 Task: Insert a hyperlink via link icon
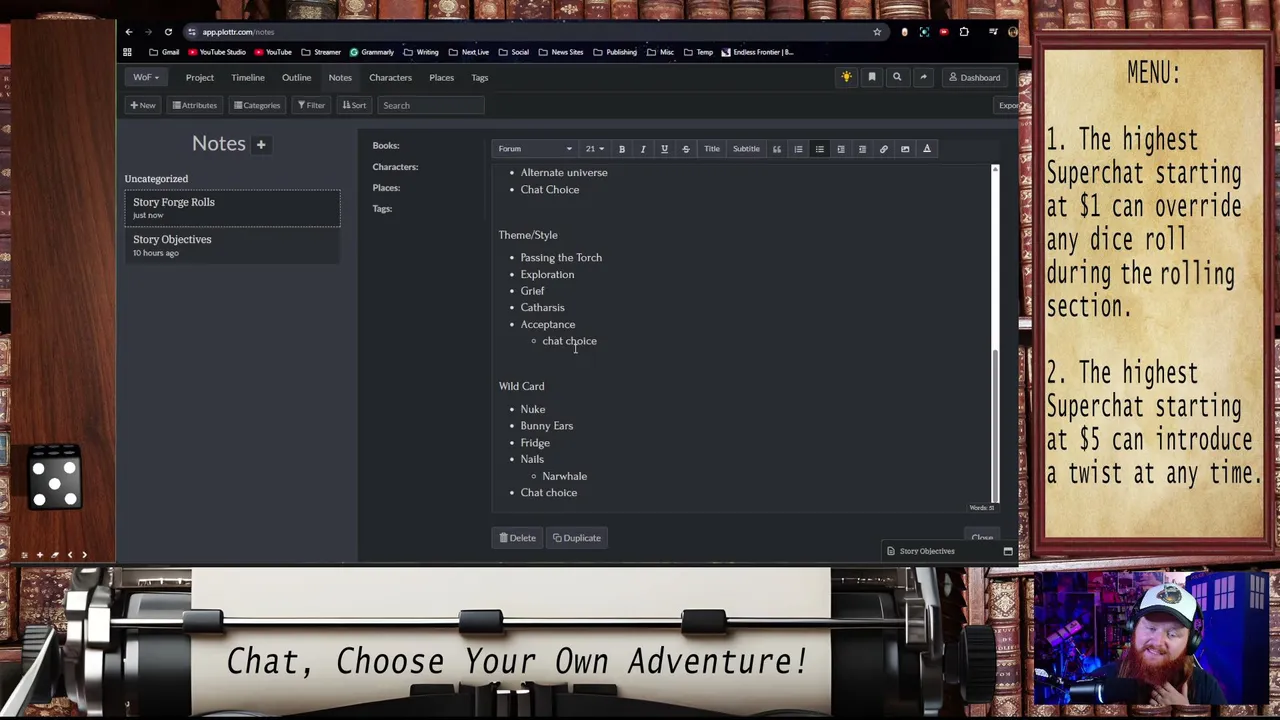pyautogui.click(x=883, y=149)
